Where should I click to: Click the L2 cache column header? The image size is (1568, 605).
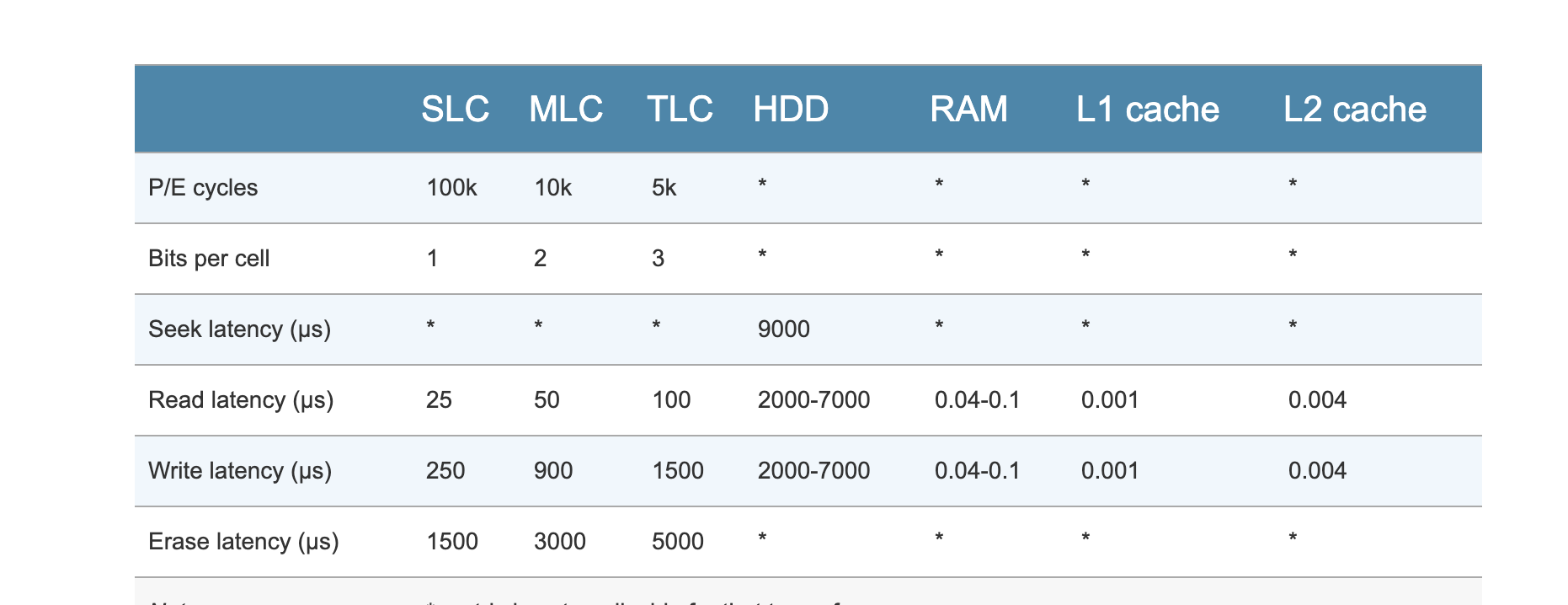point(1355,110)
